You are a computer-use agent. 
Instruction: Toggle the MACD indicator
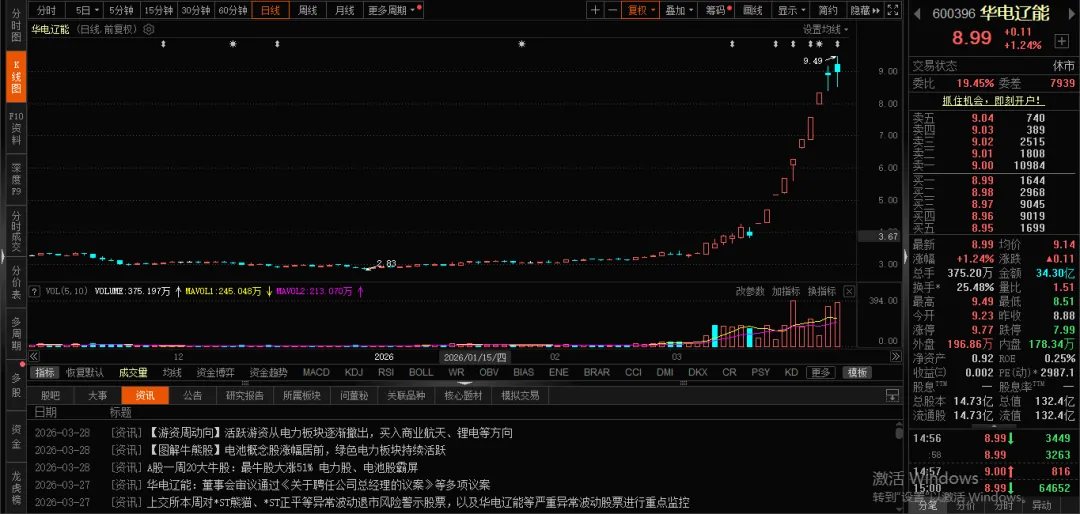316,372
